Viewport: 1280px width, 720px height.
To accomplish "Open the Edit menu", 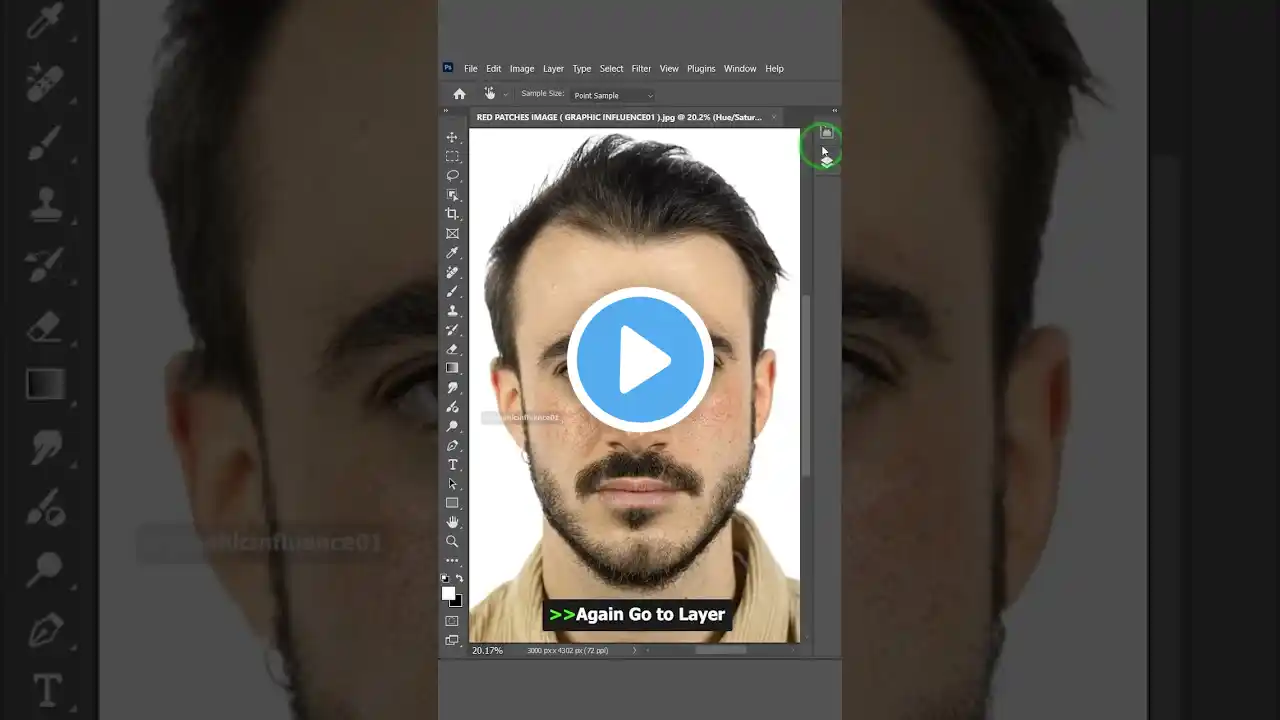I will click(x=494, y=69).
